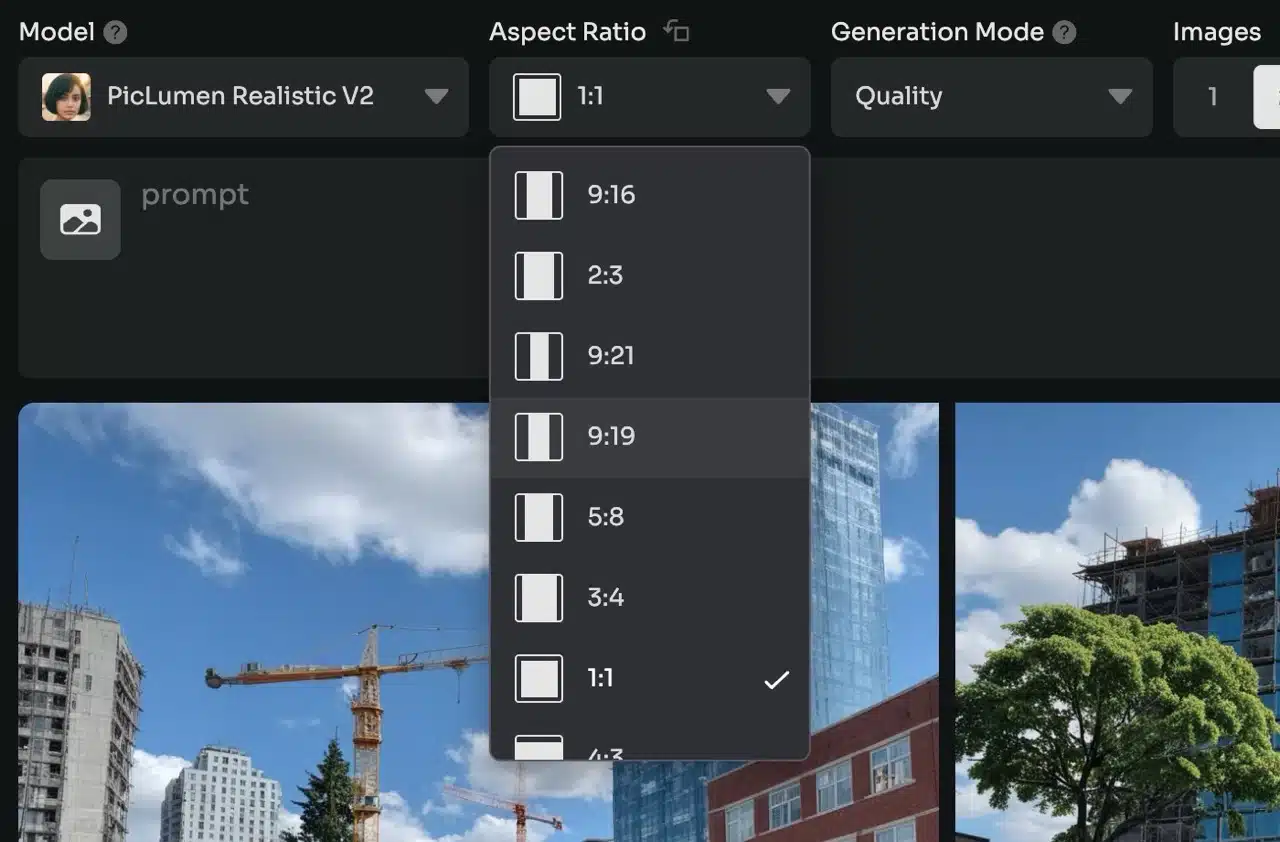Click the Model help question mark icon
Image resolution: width=1280 pixels, height=842 pixels.
[116, 33]
